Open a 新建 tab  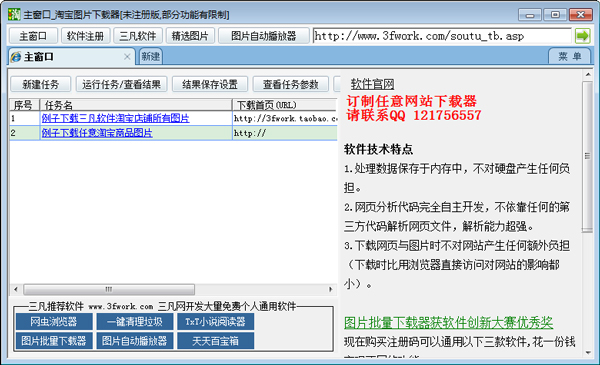click(151, 57)
